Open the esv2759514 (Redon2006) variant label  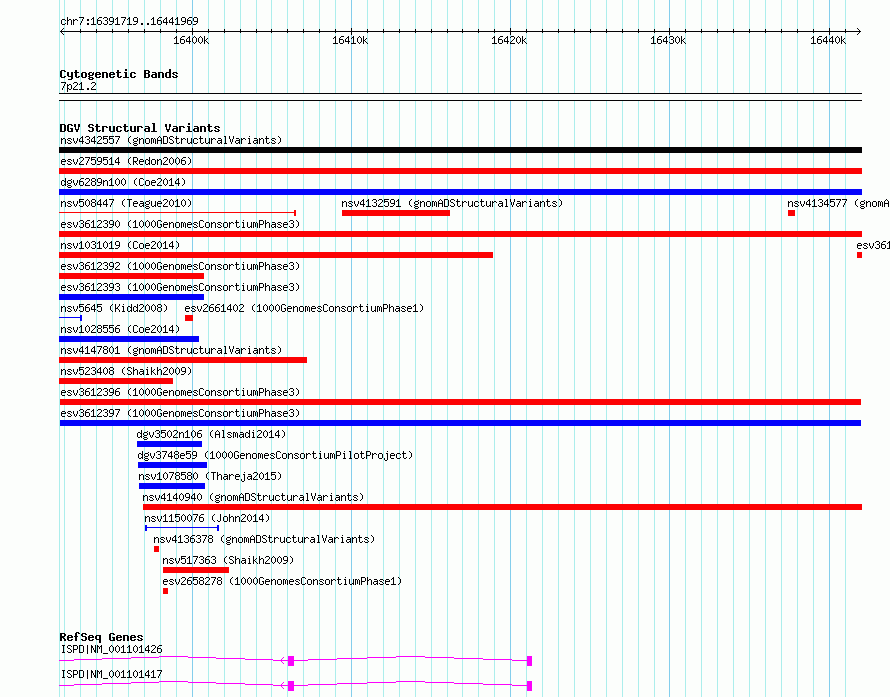[126, 161]
